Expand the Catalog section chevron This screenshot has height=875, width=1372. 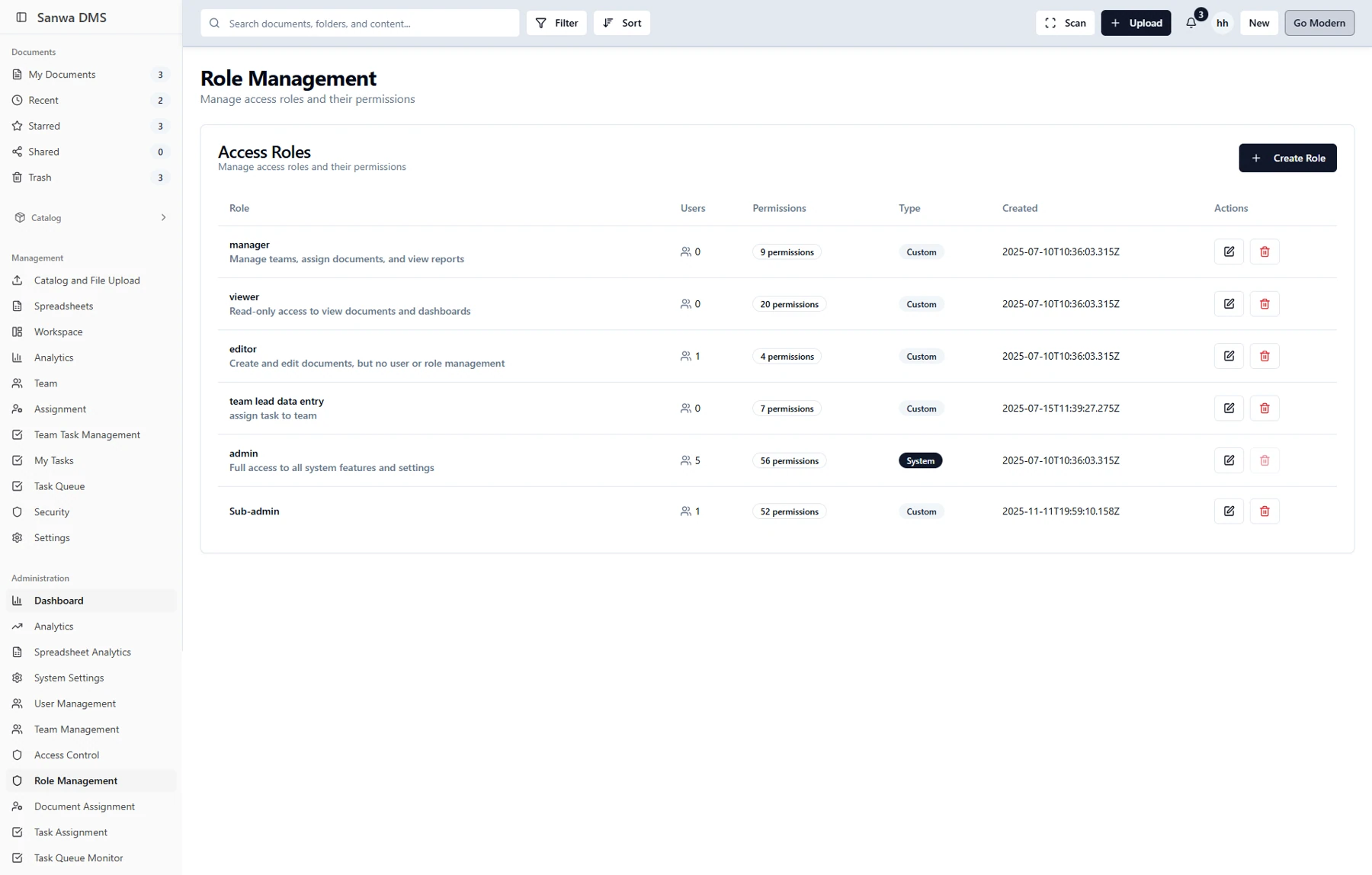[x=163, y=218]
